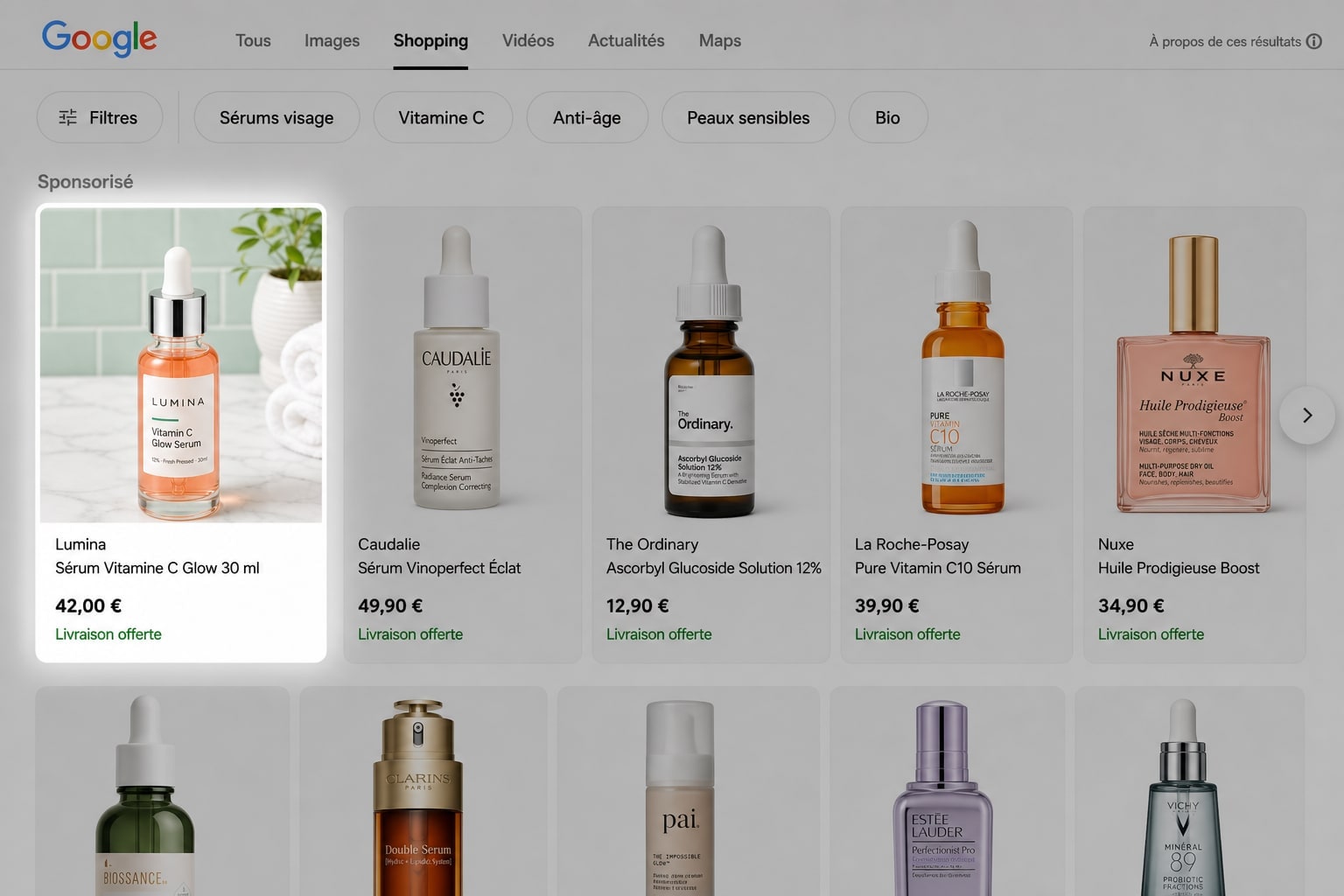View the La Roche-Posay C10 bottle image
The image size is (1344, 896).
[x=962, y=367]
